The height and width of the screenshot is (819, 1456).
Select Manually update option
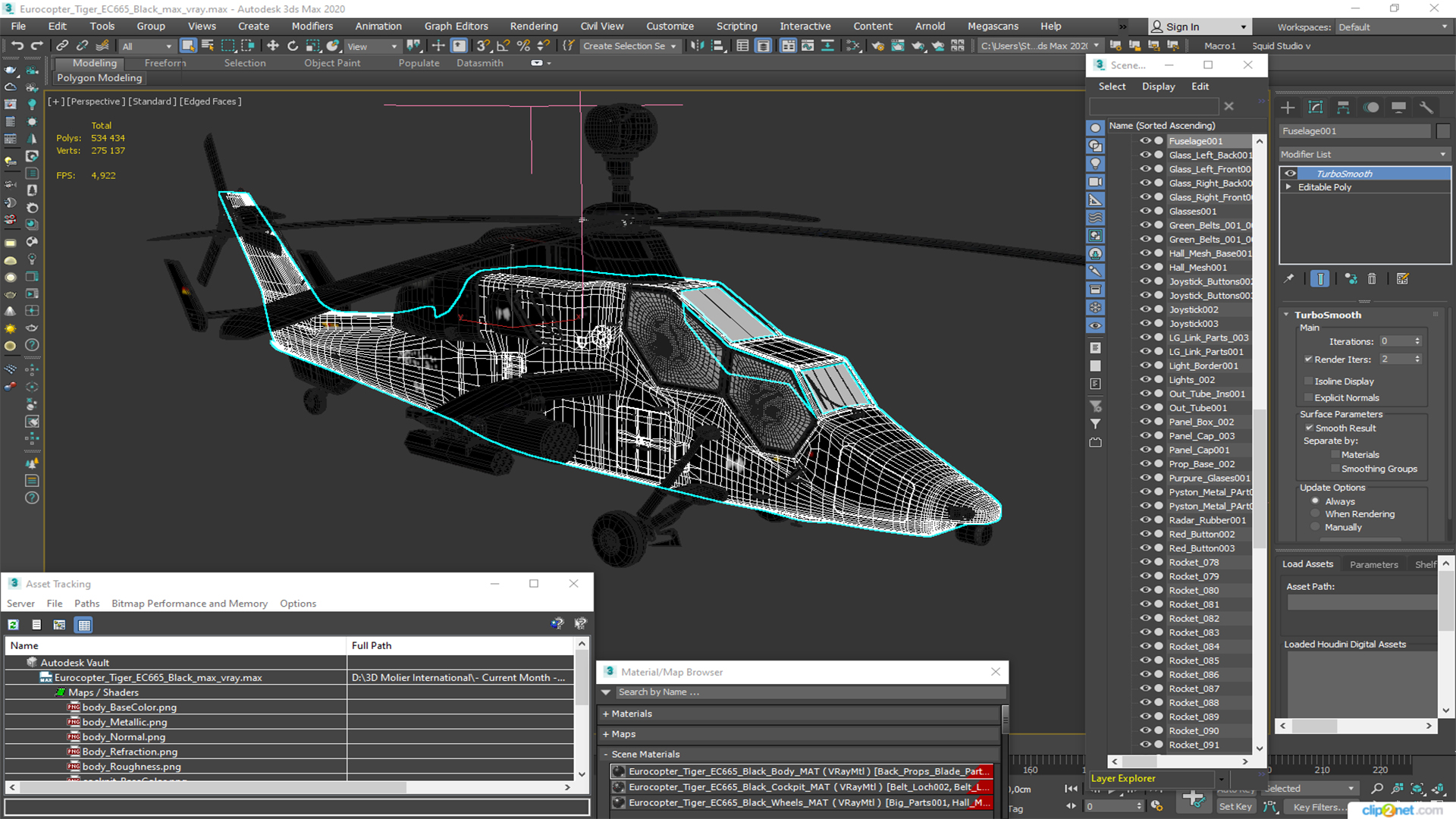[x=1316, y=527]
